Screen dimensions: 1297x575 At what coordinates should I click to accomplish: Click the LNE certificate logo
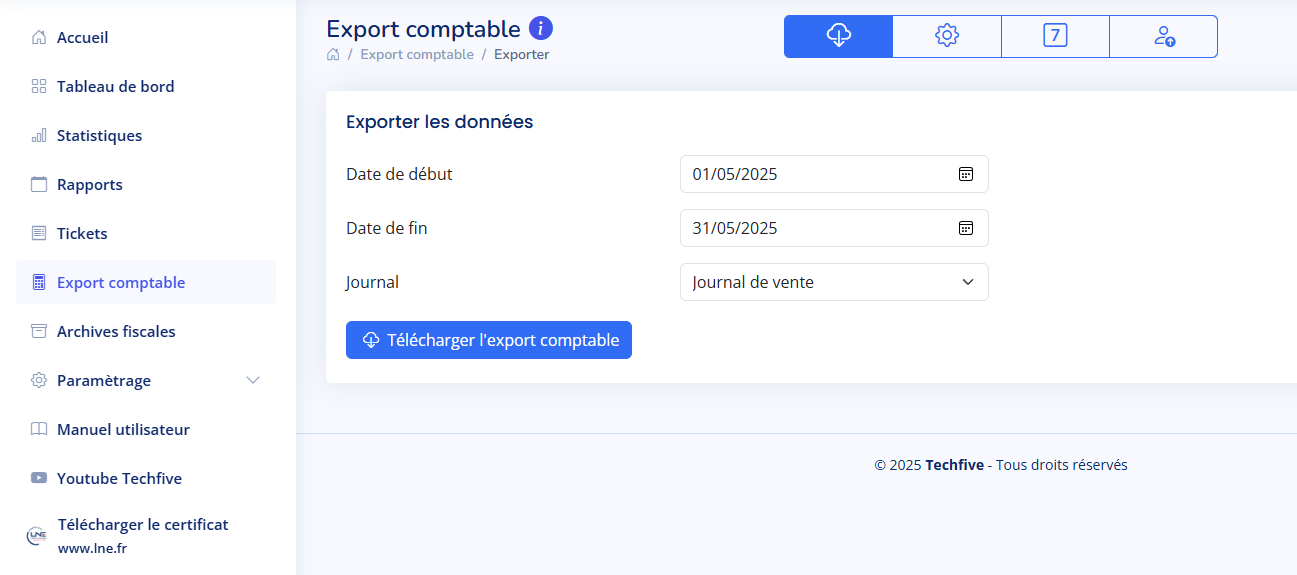(37, 536)
